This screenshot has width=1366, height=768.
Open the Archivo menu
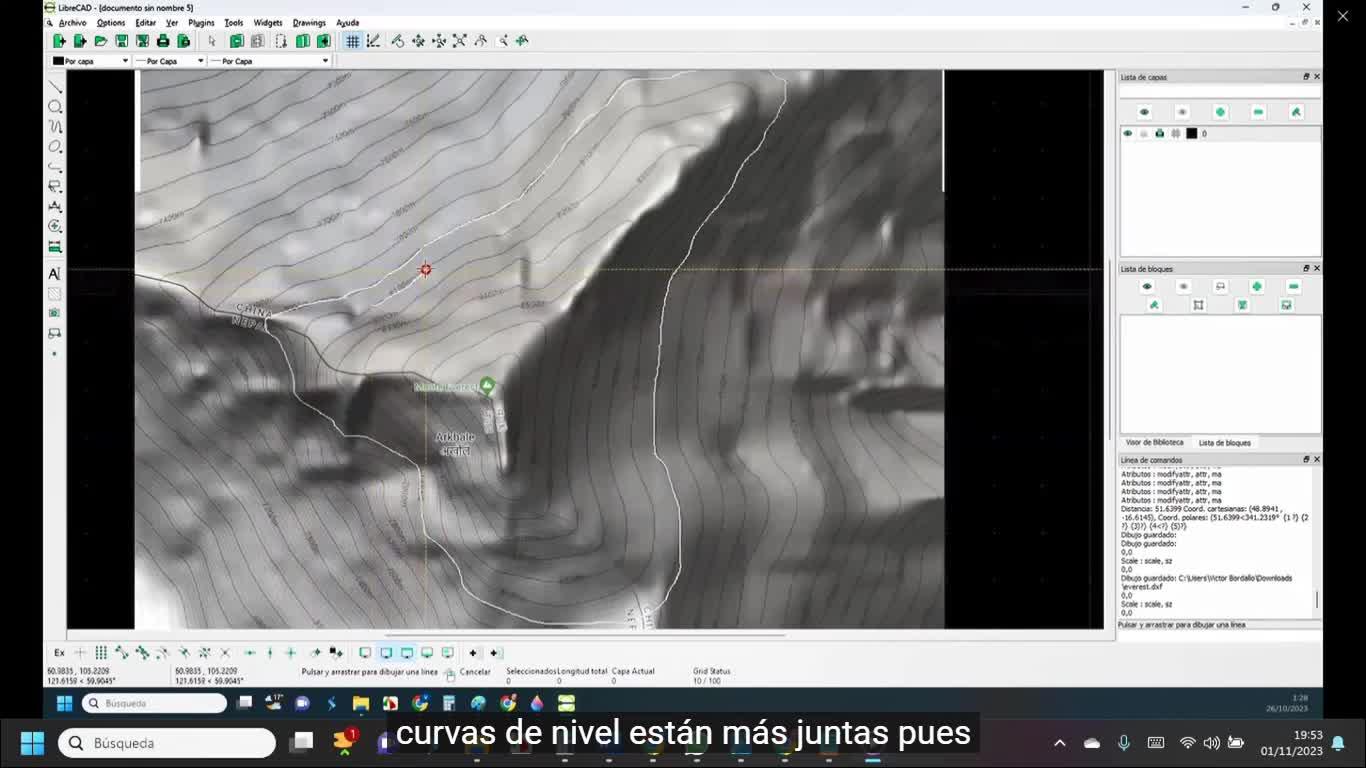pos(72,22)
